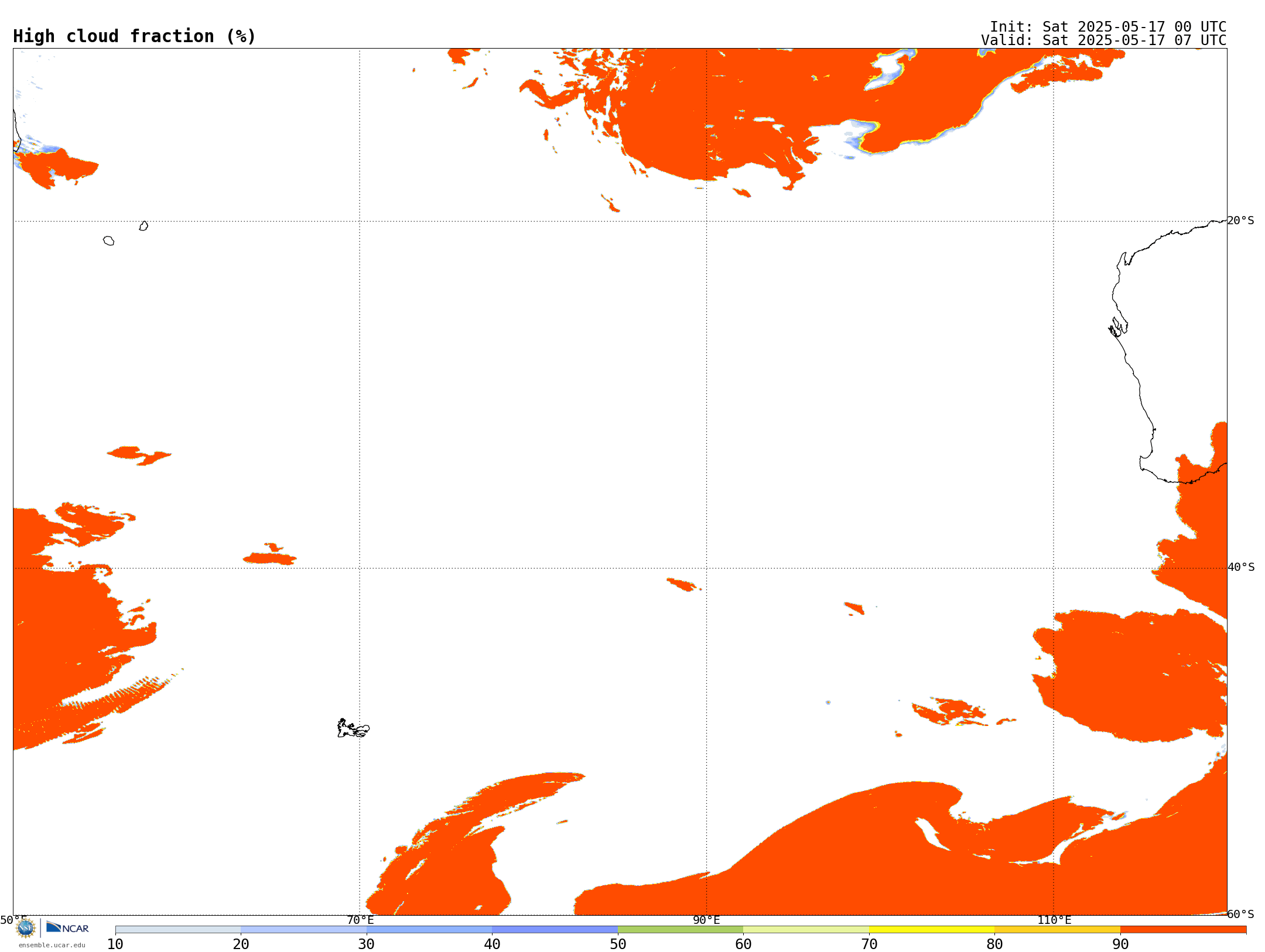Open the ensemble.ucar.edu text link
The width and height of the screenshot is (1265, 952).
tap(52, 945)
